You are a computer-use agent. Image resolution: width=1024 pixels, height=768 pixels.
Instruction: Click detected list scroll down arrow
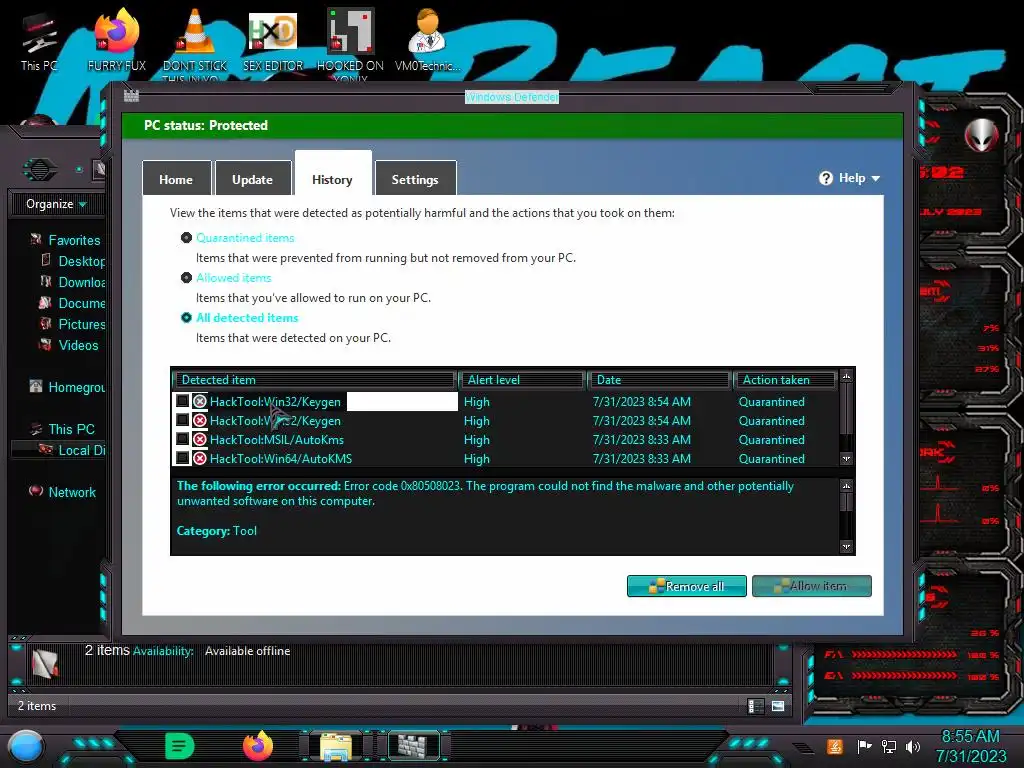pyautogui.click(x=846, y=459)
